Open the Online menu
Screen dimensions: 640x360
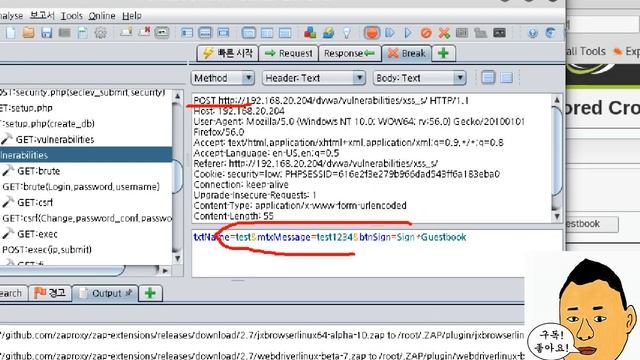point(102,16)
